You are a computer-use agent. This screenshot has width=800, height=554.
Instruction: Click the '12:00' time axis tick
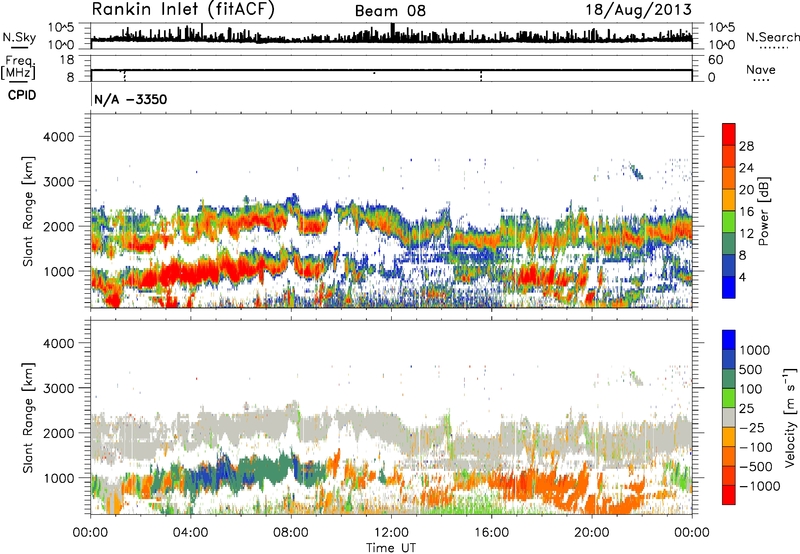coord(391,533)
